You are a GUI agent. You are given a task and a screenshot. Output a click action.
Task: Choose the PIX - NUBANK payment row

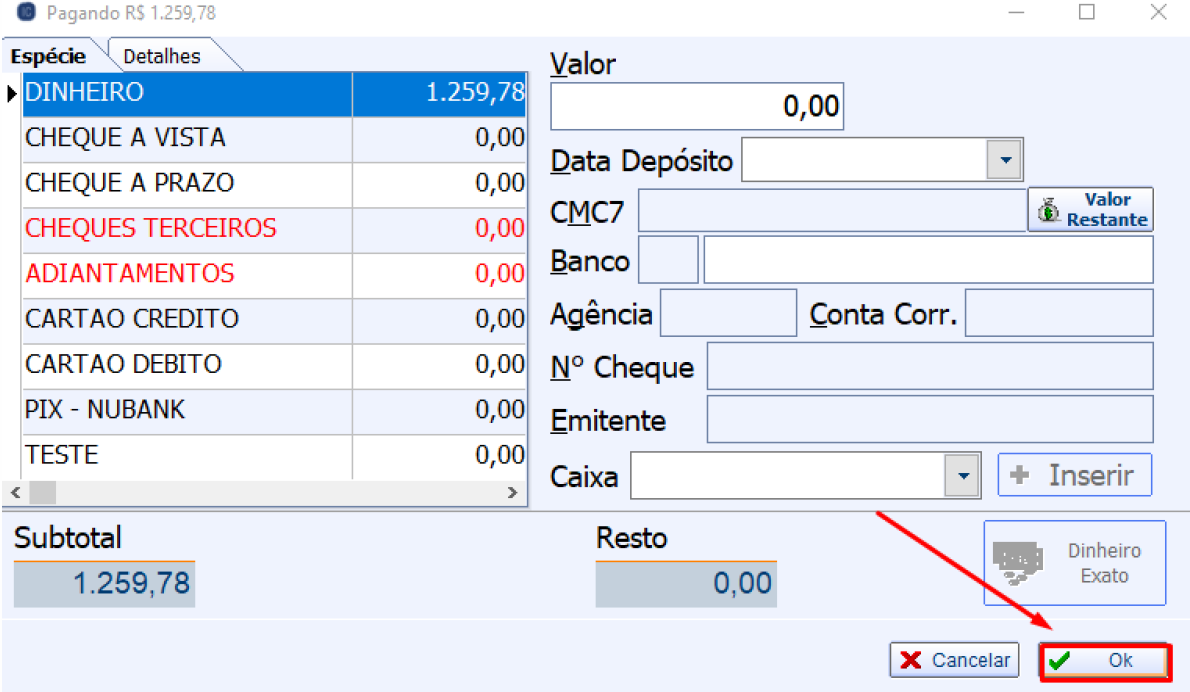(187, 410)
